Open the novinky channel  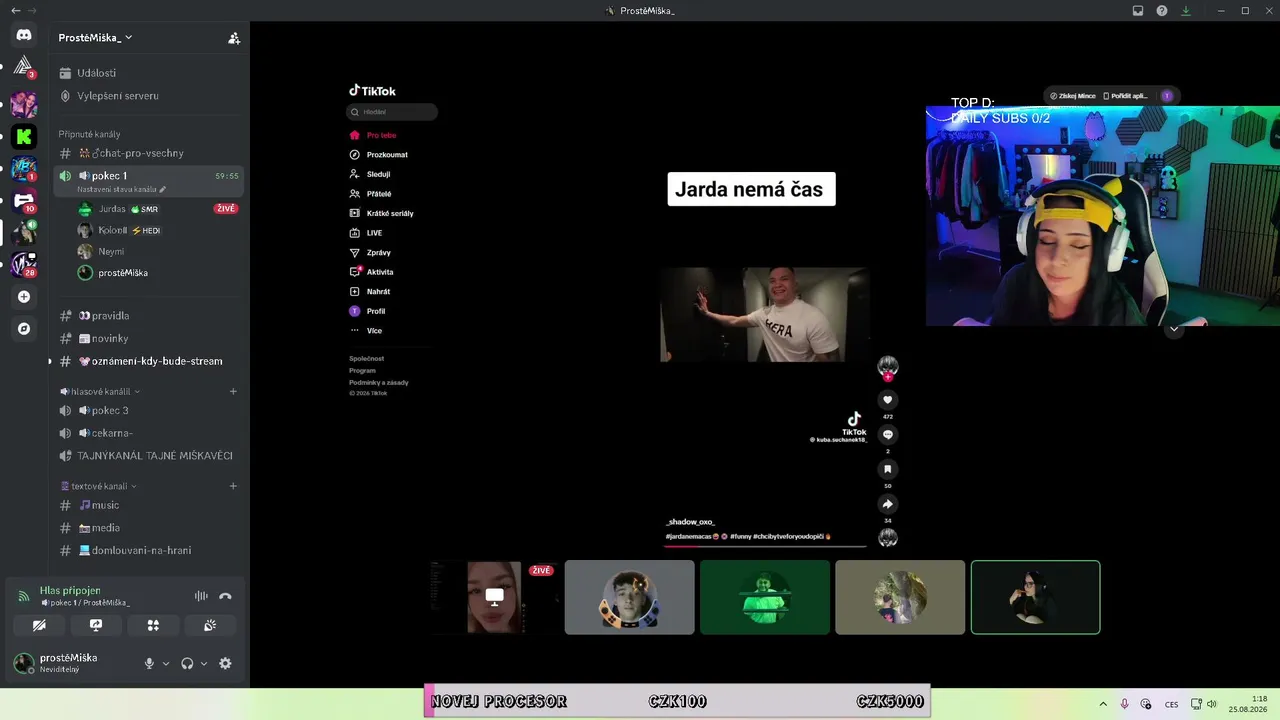pos(150,338)
